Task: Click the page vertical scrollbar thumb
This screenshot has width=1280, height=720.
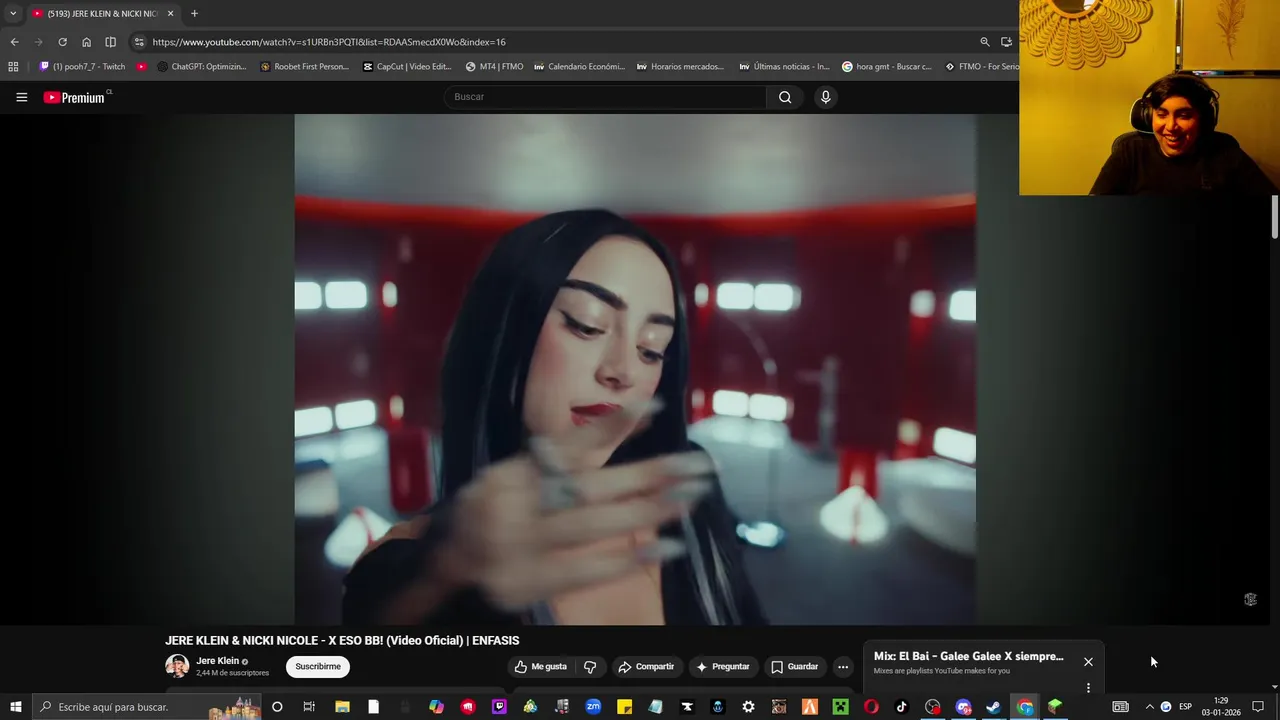Action: [x=1275, y=217]
